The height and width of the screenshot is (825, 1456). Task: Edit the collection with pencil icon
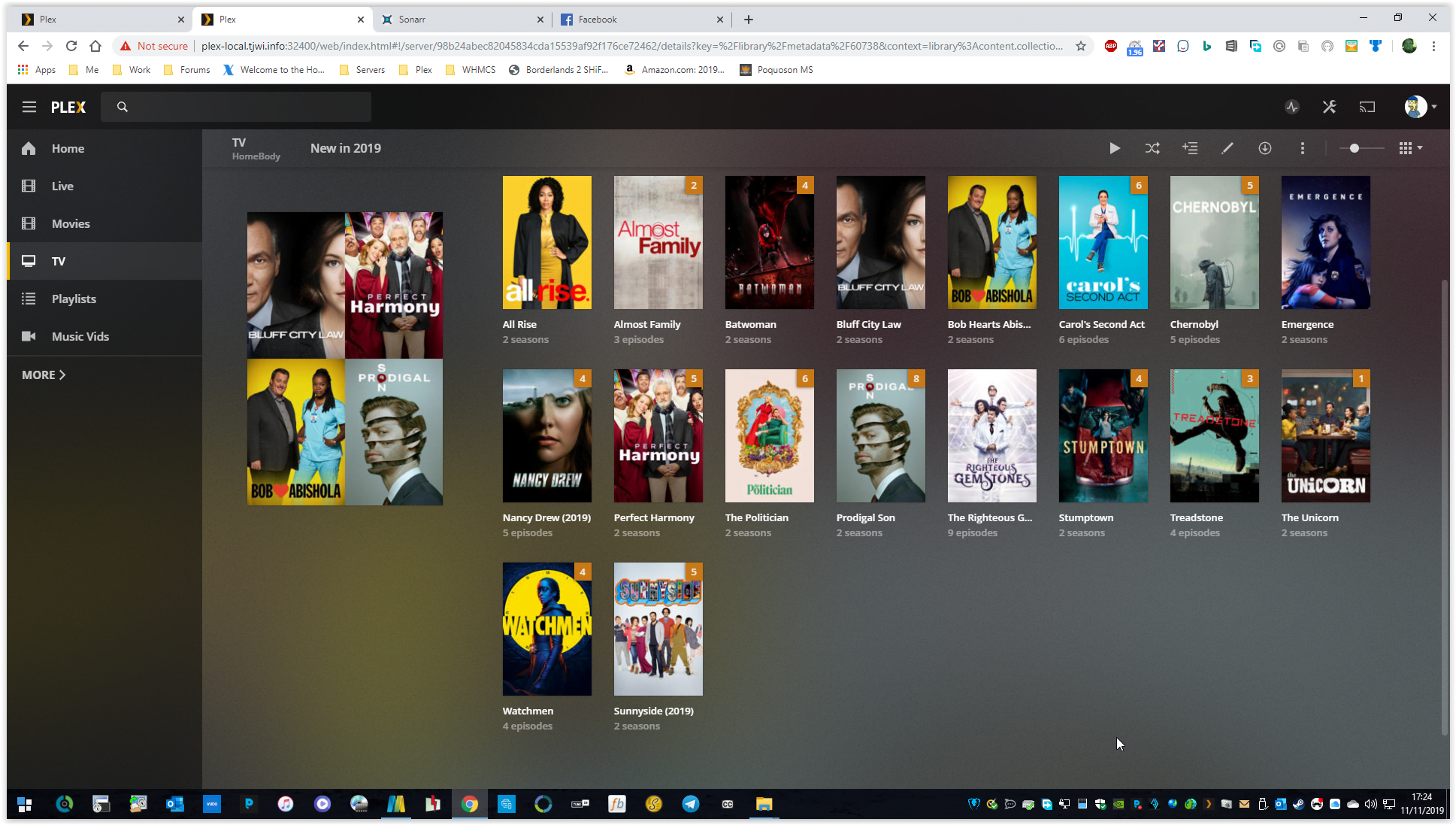[1227, 148]
